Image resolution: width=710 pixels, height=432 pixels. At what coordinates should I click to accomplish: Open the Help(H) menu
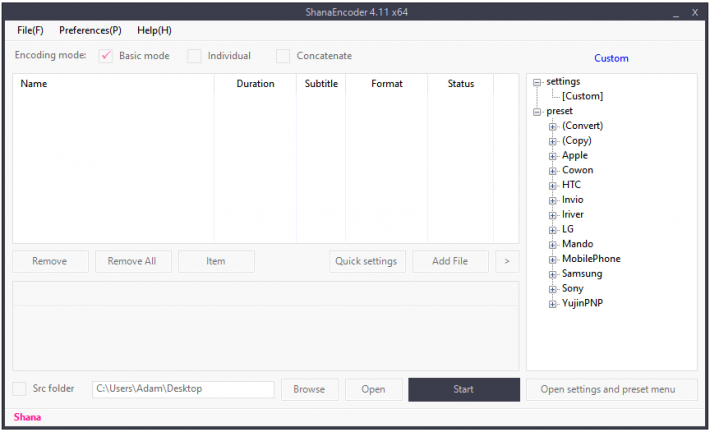tap(154, 30)
